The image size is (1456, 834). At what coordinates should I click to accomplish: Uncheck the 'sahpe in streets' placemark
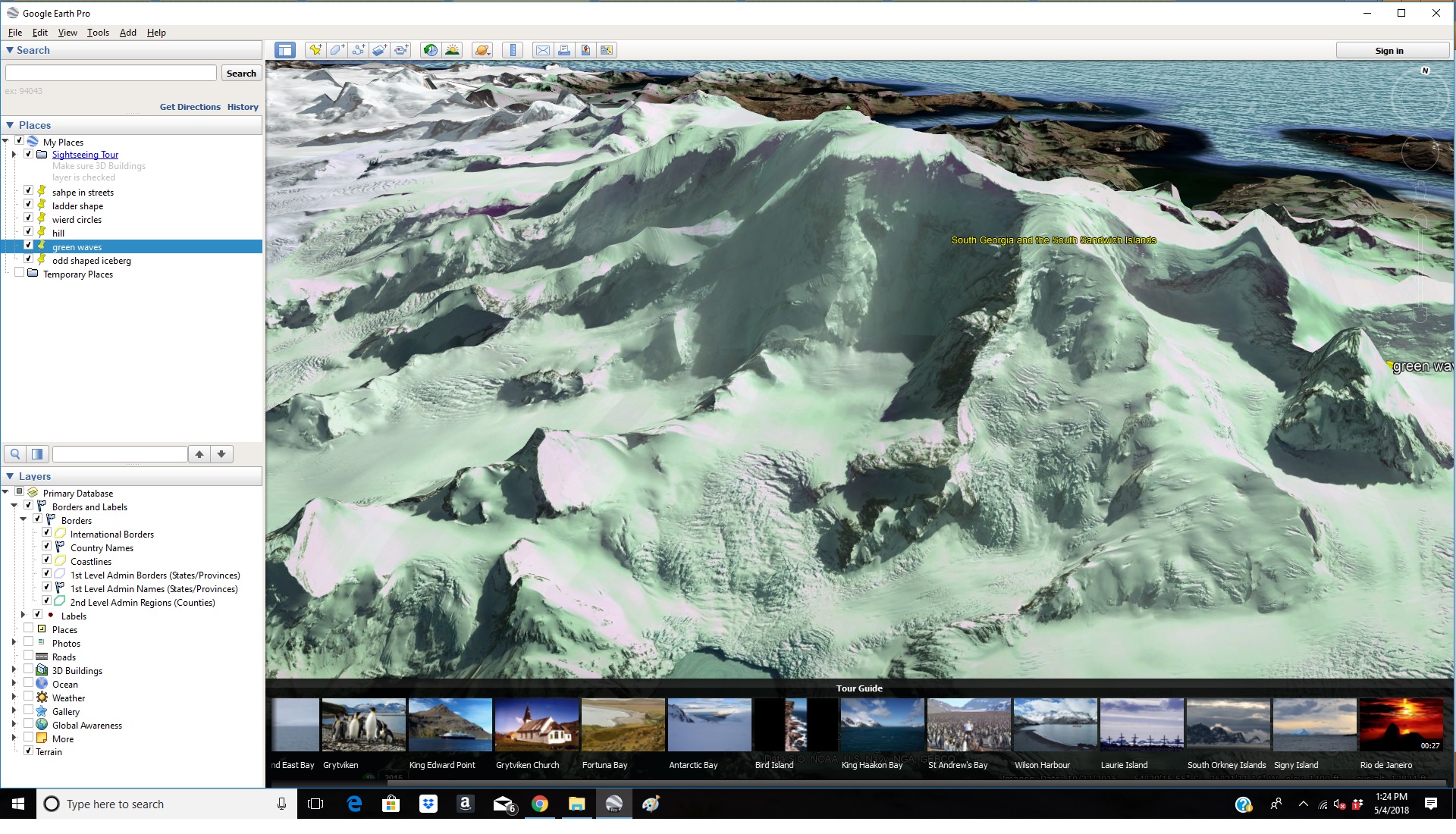pos(28,190)
